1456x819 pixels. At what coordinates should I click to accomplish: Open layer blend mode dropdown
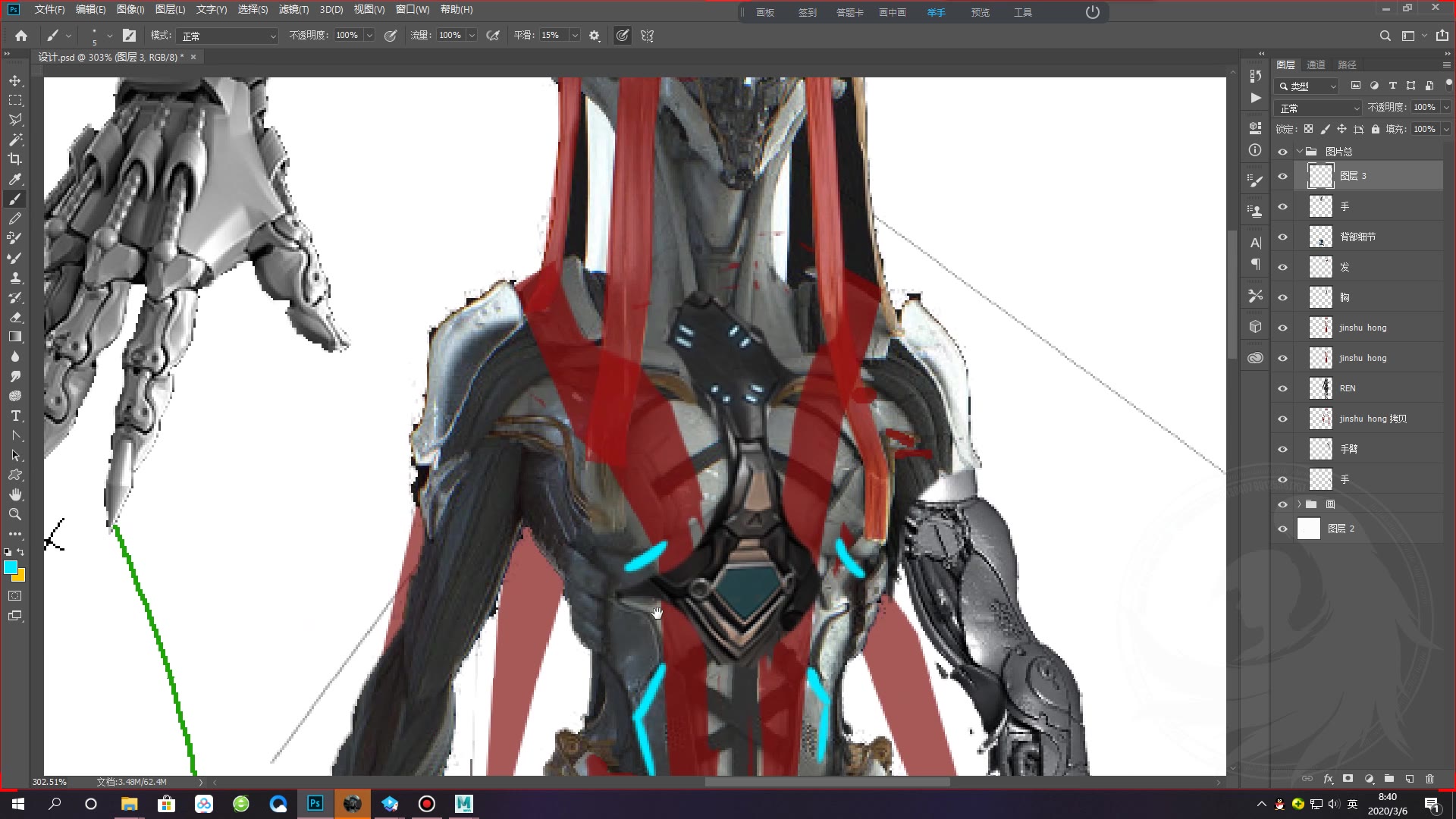click(1319, 108)
